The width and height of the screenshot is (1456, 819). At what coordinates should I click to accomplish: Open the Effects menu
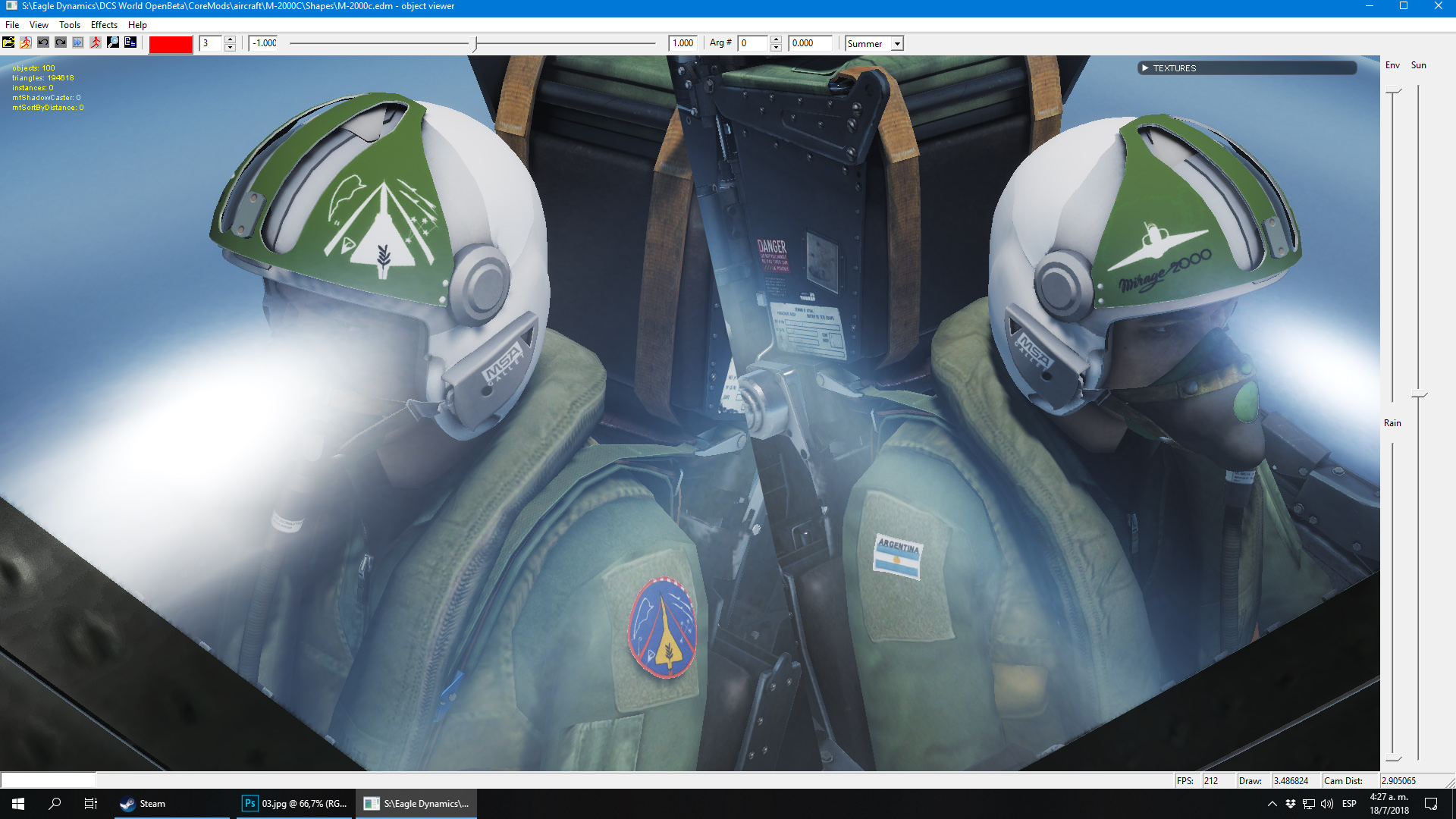(x=104, y=25)
